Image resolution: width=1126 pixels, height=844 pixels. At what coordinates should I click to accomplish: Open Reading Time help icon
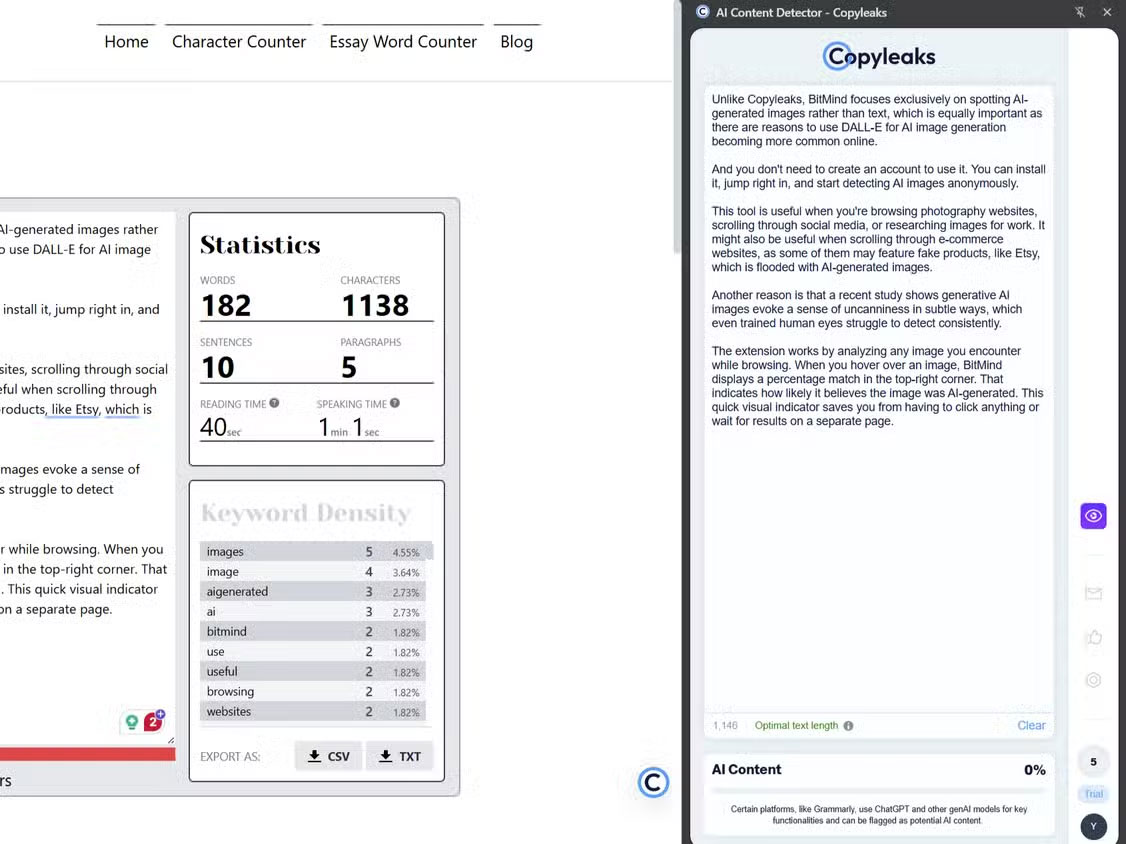(x=274, y=404)
